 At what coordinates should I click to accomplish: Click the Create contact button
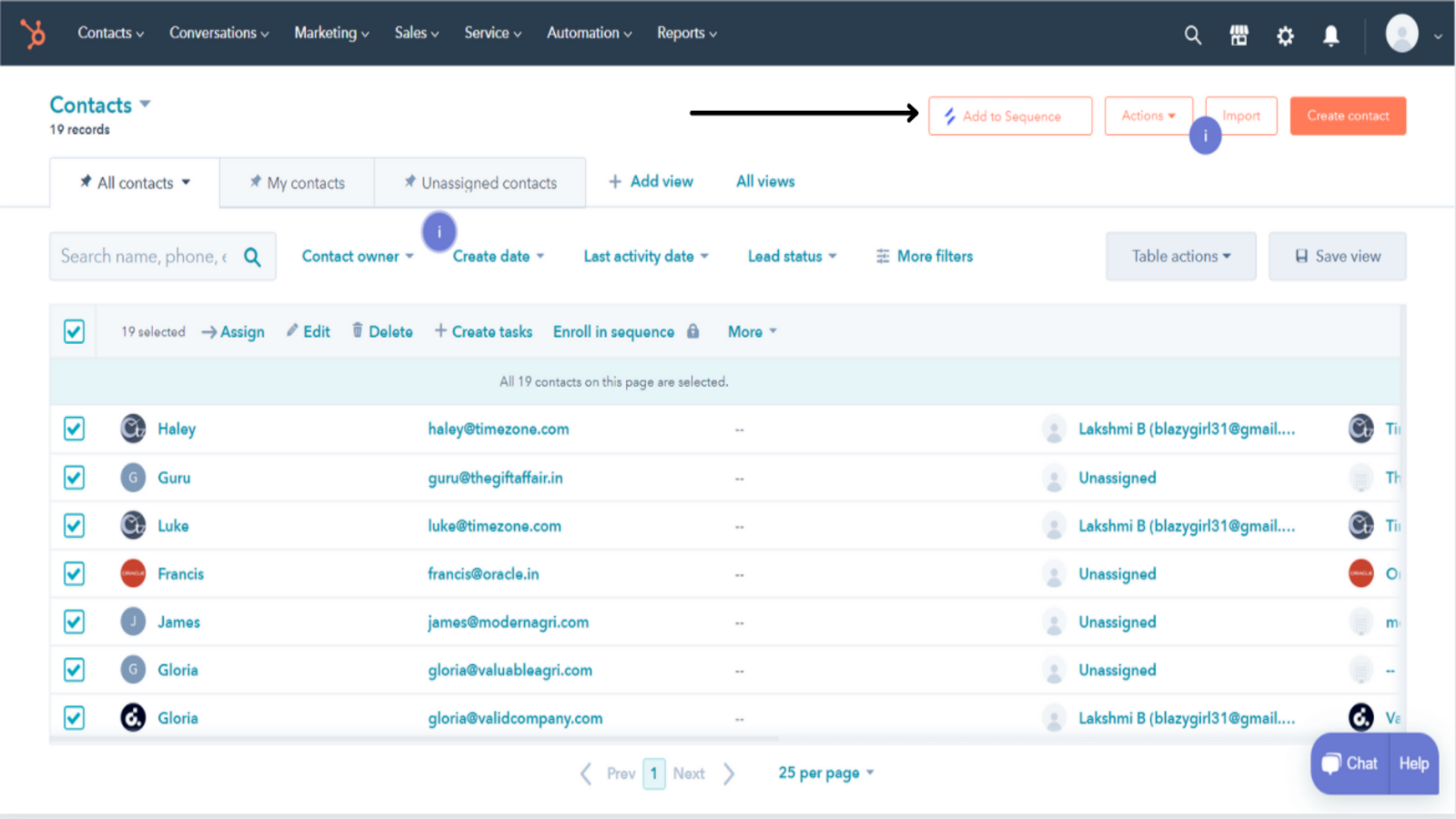(1348, 116)
